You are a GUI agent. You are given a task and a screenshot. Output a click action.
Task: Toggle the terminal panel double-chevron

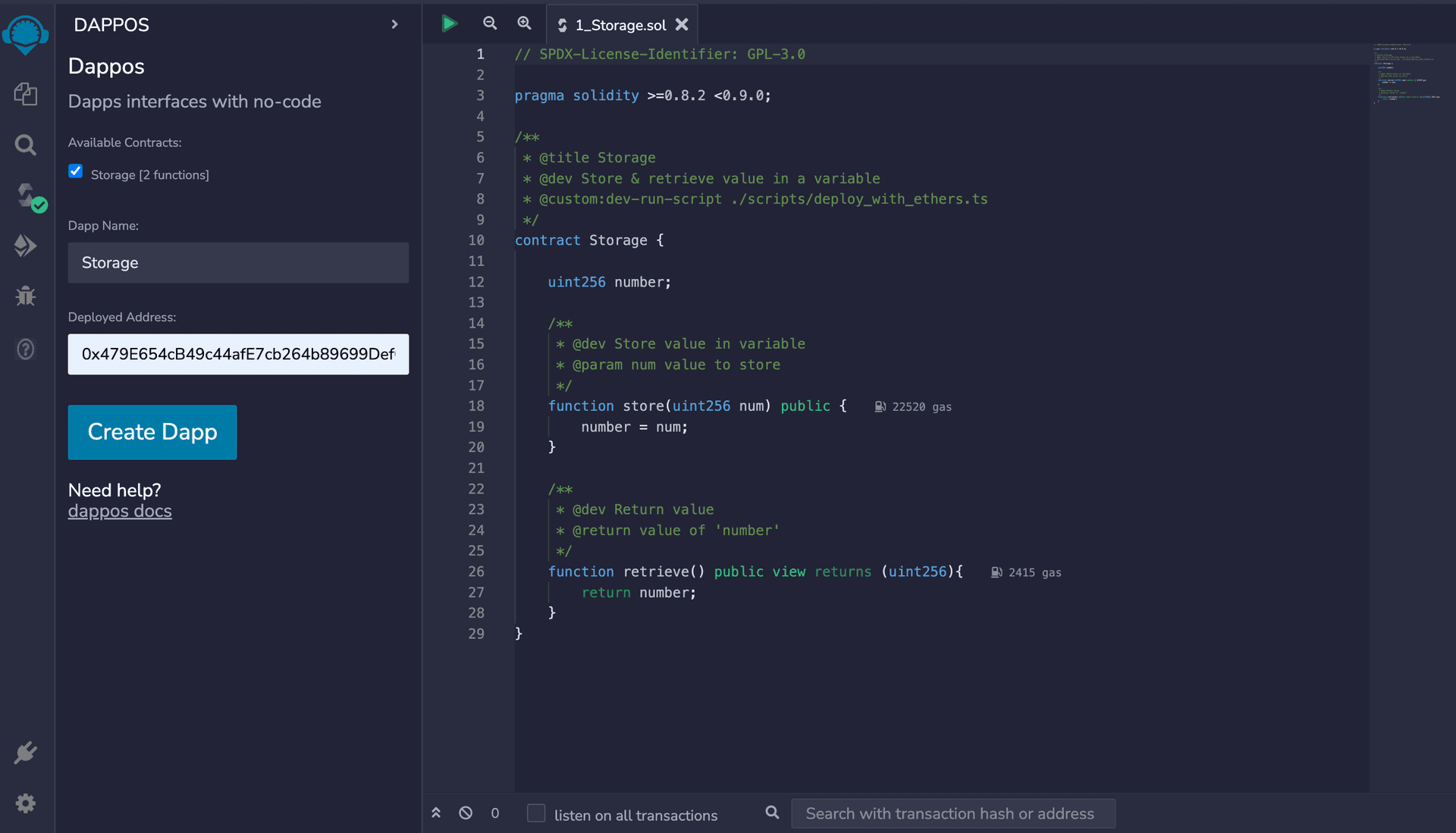pos(436,813)
